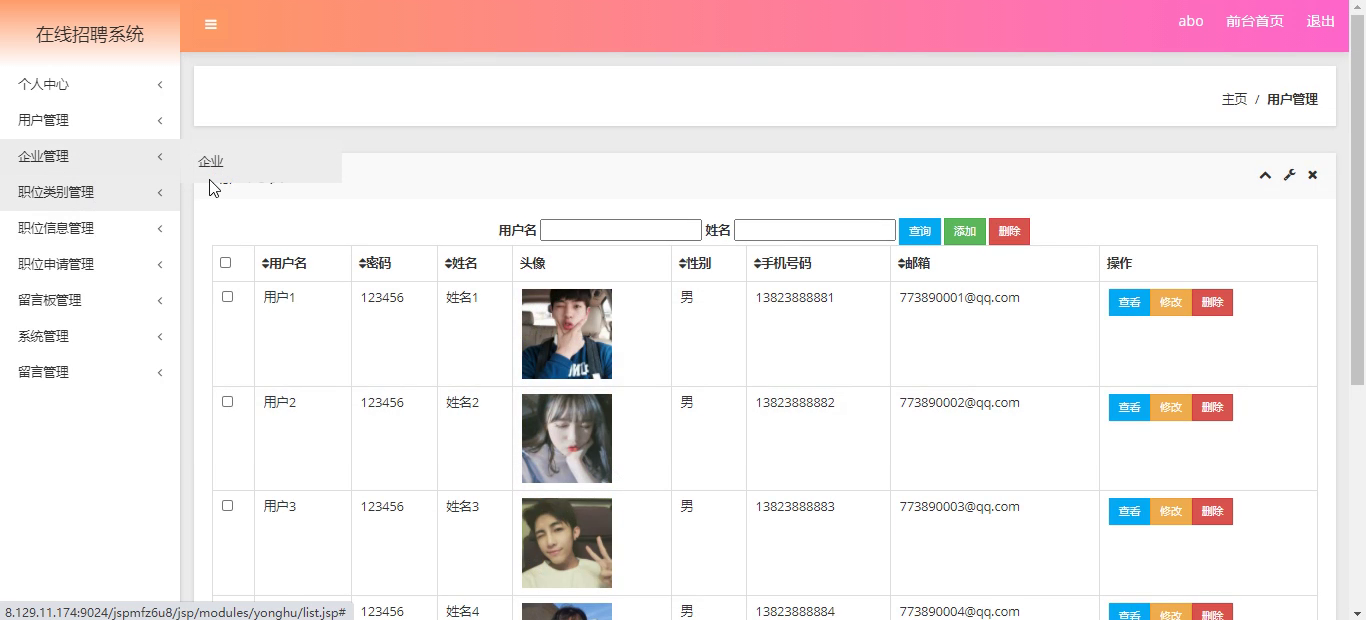Viewport: 1366px width, 620px height.
Task: Open avatar thumbnail of 用户1
Action: 567,334
